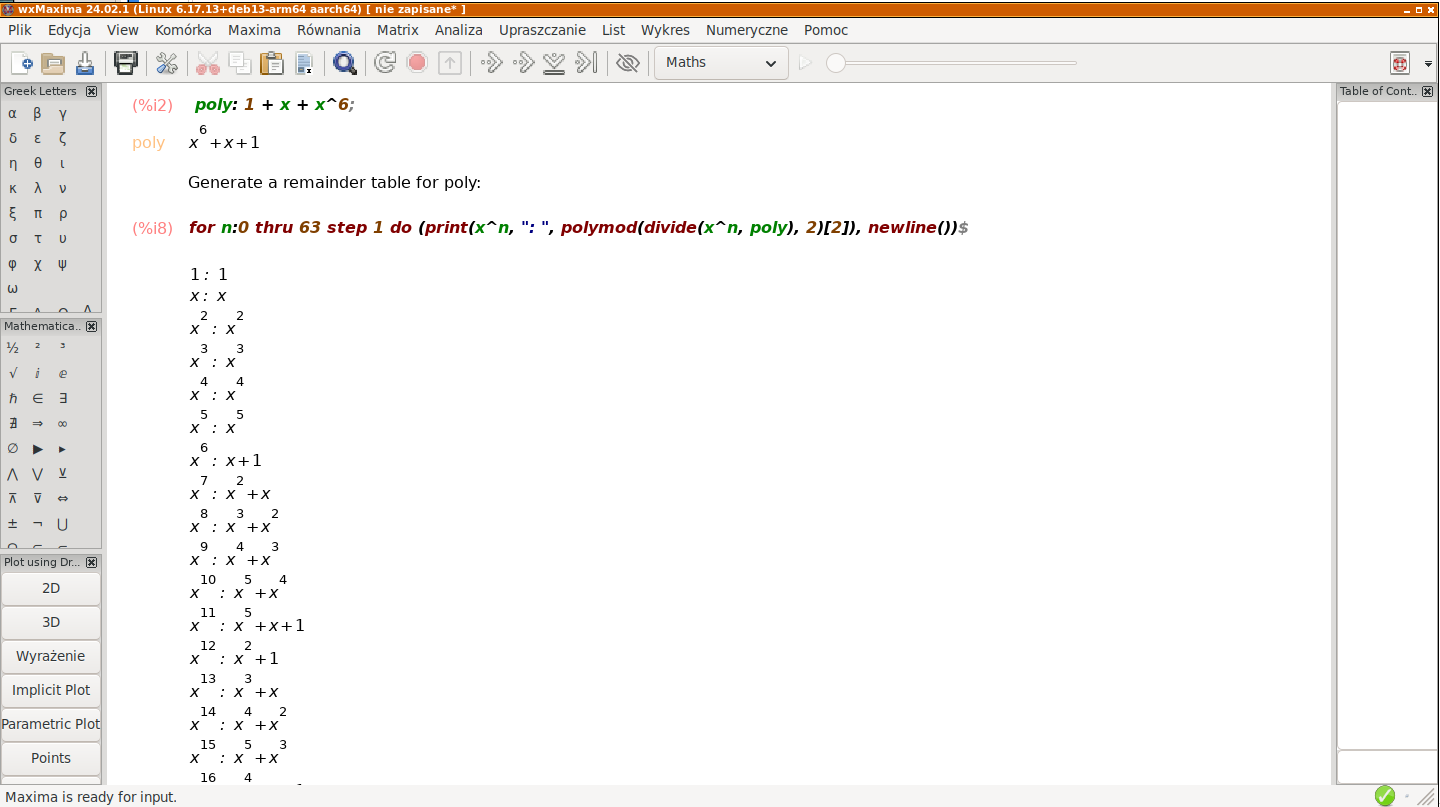Open a file with the folder icon
The width and height of the screenshot is (1440, 807).
click(x=53, y=63)
